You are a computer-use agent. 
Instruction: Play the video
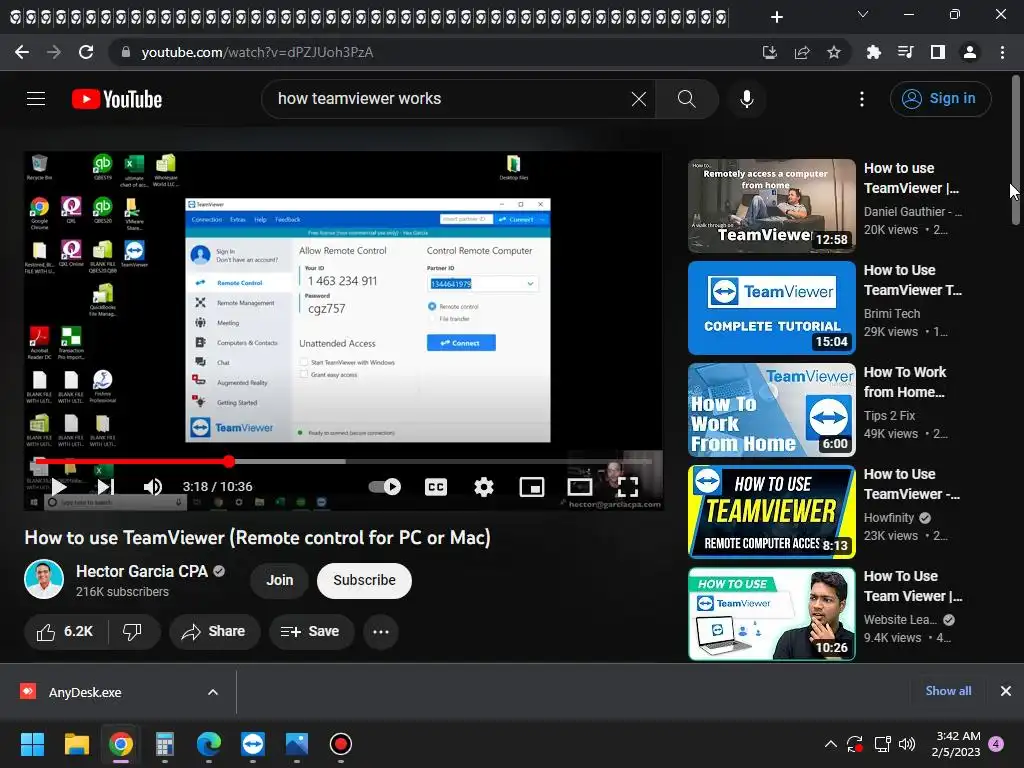coord(59,487)
